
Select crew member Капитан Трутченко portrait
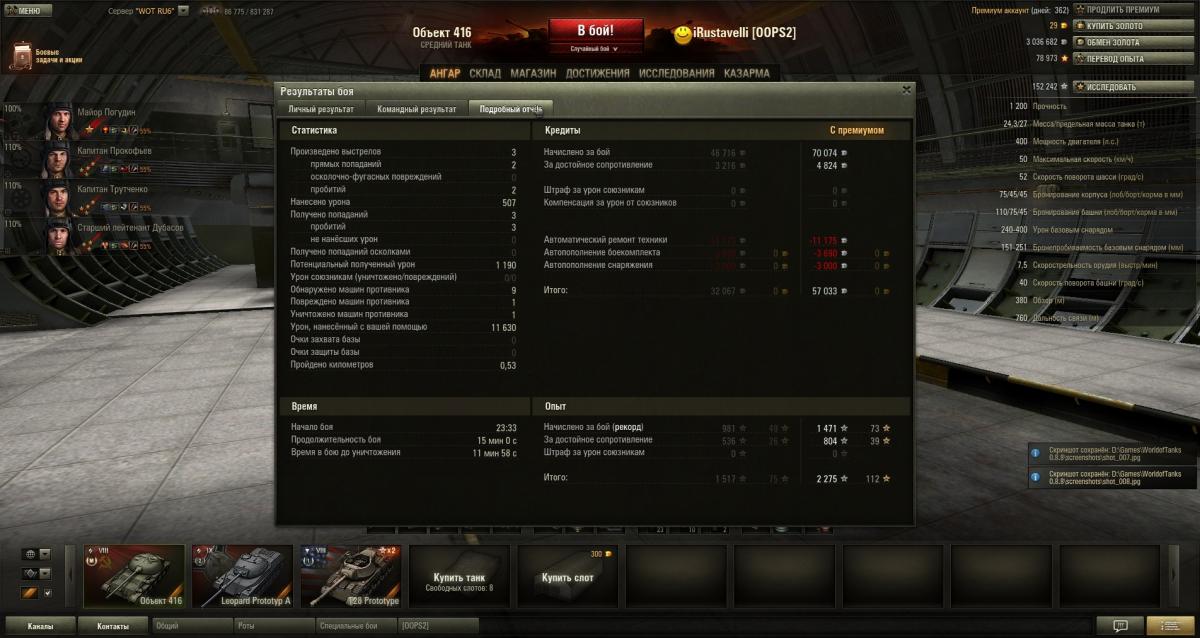[x=55, y=196]
